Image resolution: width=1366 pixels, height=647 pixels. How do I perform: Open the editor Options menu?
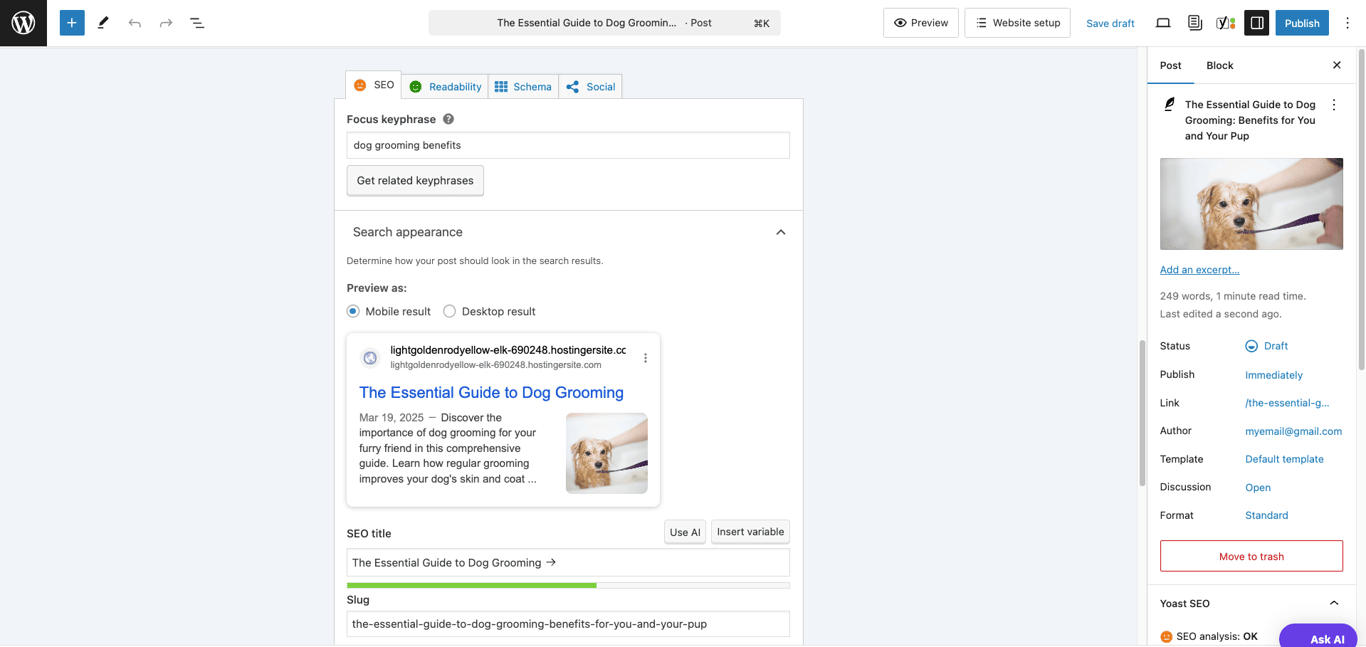tap(1347, 22)
